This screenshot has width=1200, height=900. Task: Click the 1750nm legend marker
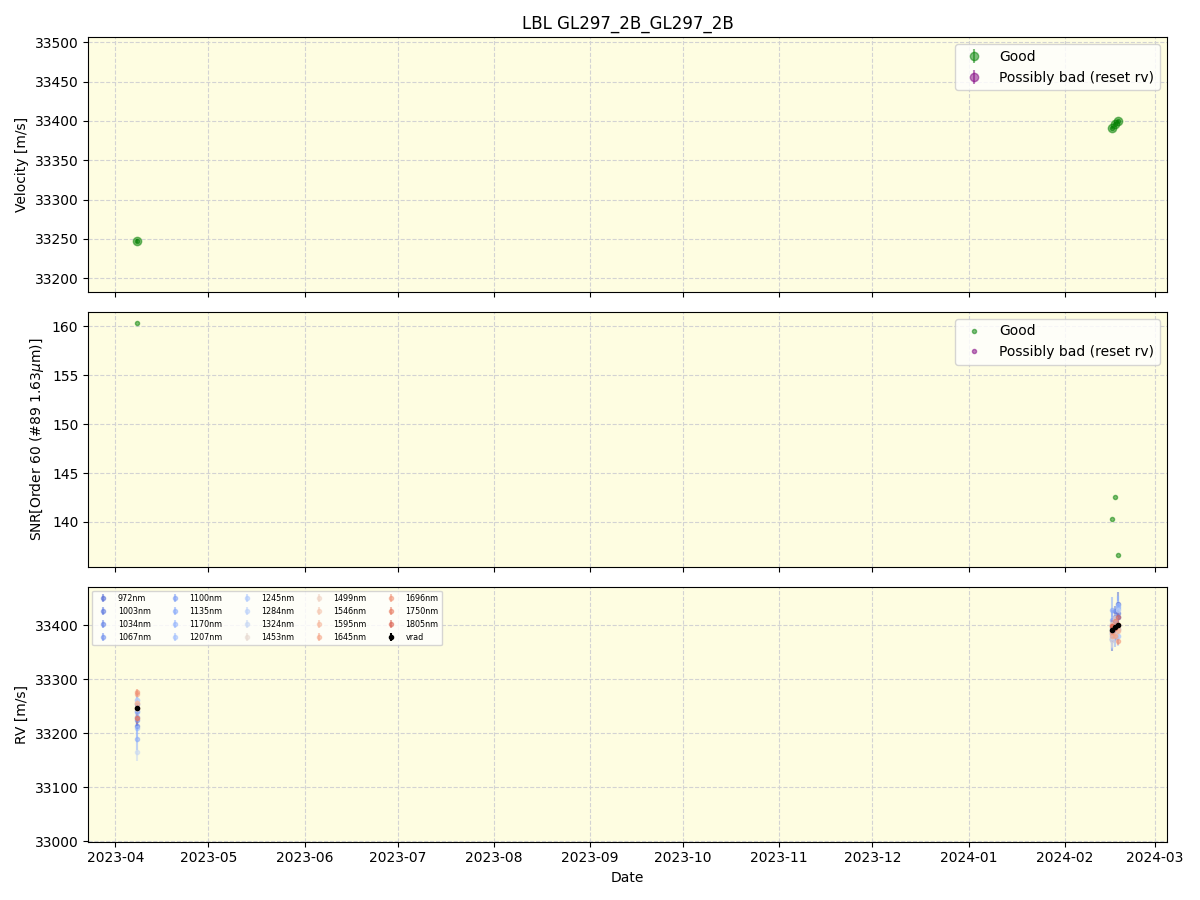click(391, 611)
